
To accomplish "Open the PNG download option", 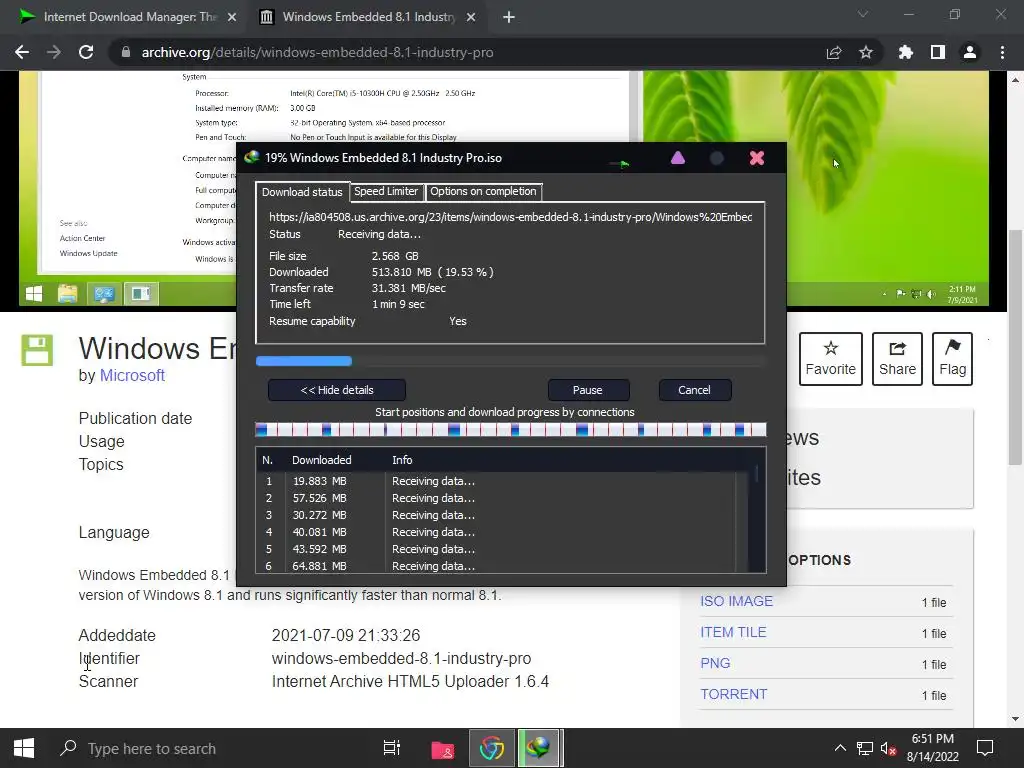I will 715,663.
